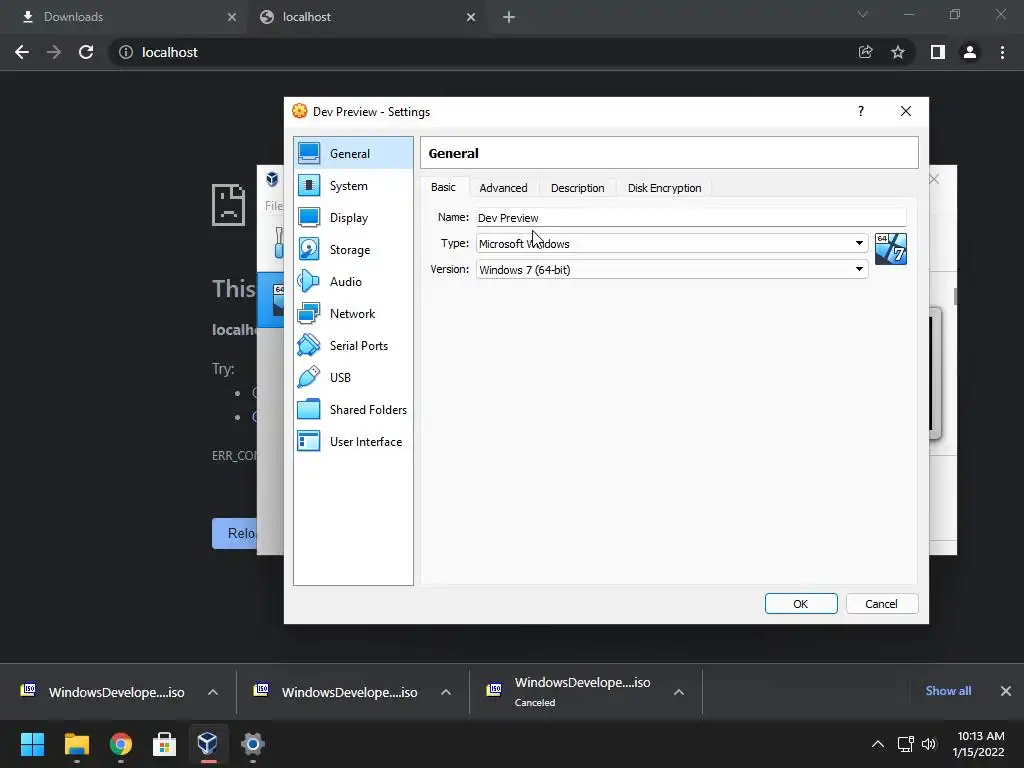Switch to the Disk Encryption tab
Image resolution: width=1024 pixels, height=768 pixels.
664,188
